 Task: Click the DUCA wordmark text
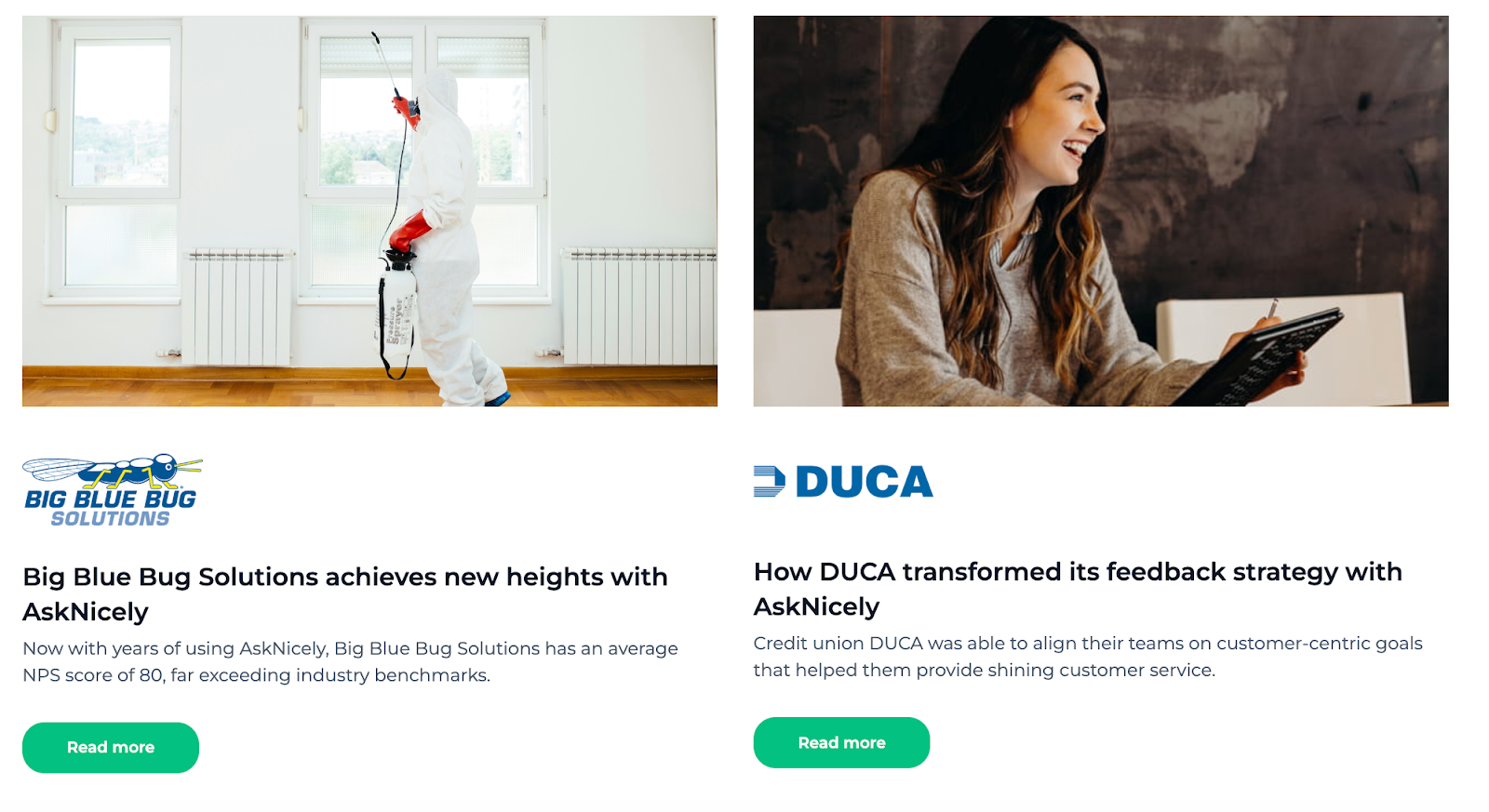click(x=864, y=482)
